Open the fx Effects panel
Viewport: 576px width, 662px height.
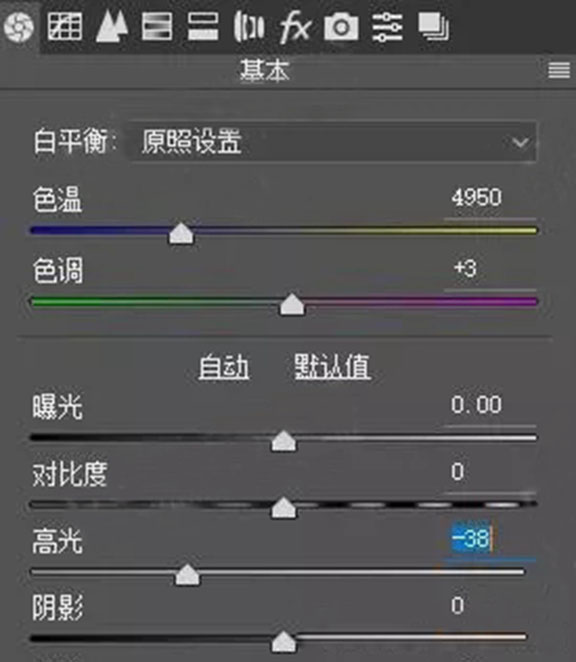(295, 27)
